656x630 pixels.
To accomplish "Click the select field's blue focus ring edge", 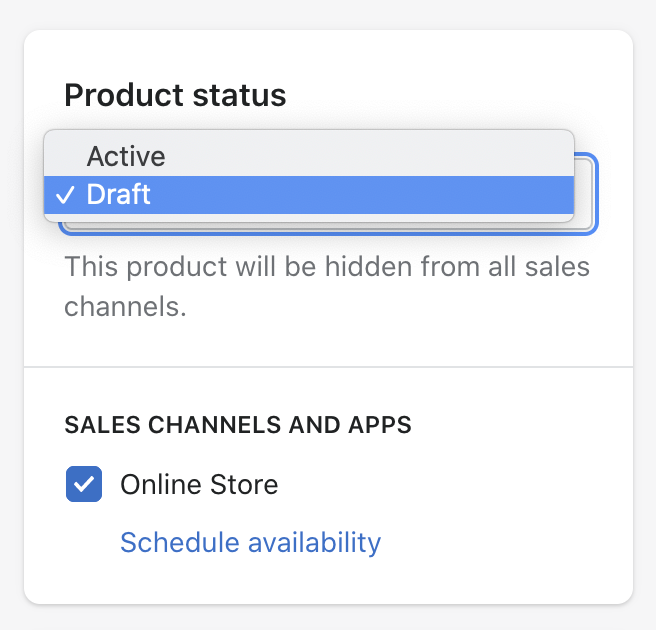I will click(x=597, y=197).
